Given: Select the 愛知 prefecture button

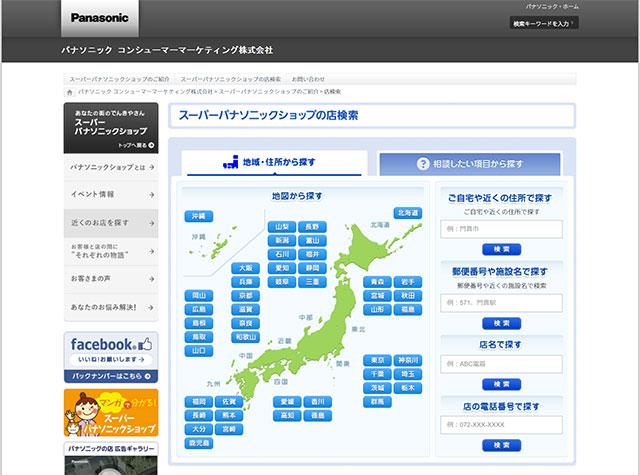Looking at the screenshot, I should (282, 268).
